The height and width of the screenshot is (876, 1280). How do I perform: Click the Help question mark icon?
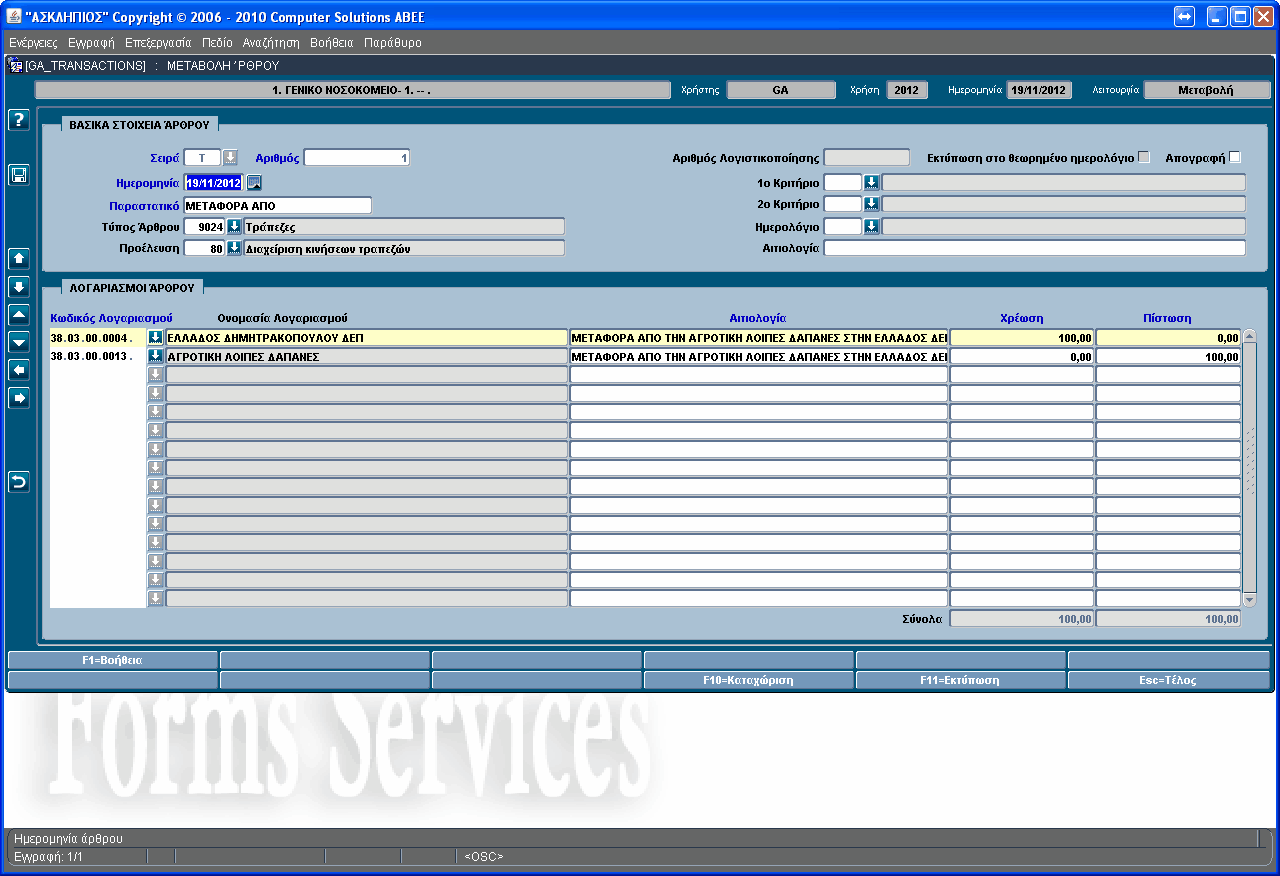[18, 120]
